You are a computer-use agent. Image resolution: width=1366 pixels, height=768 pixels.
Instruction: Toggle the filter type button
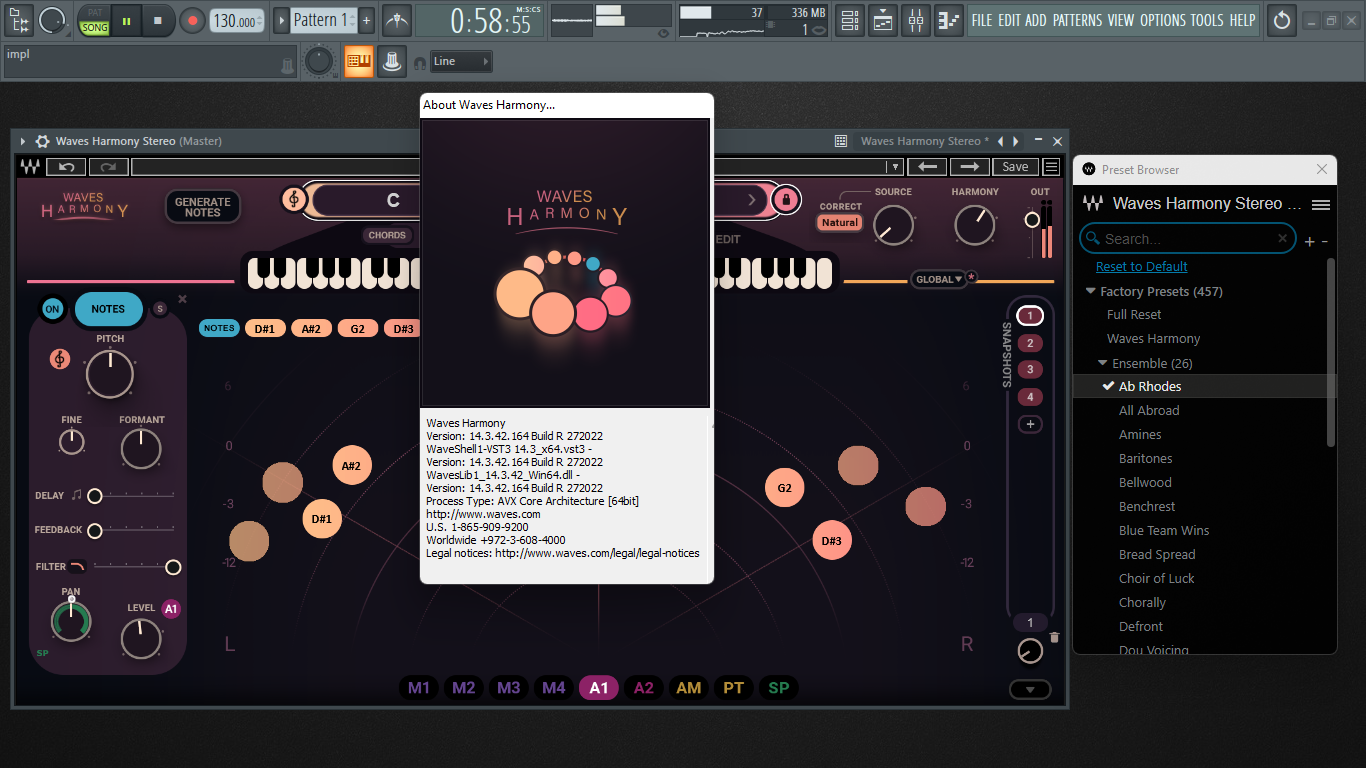[77, 566]
